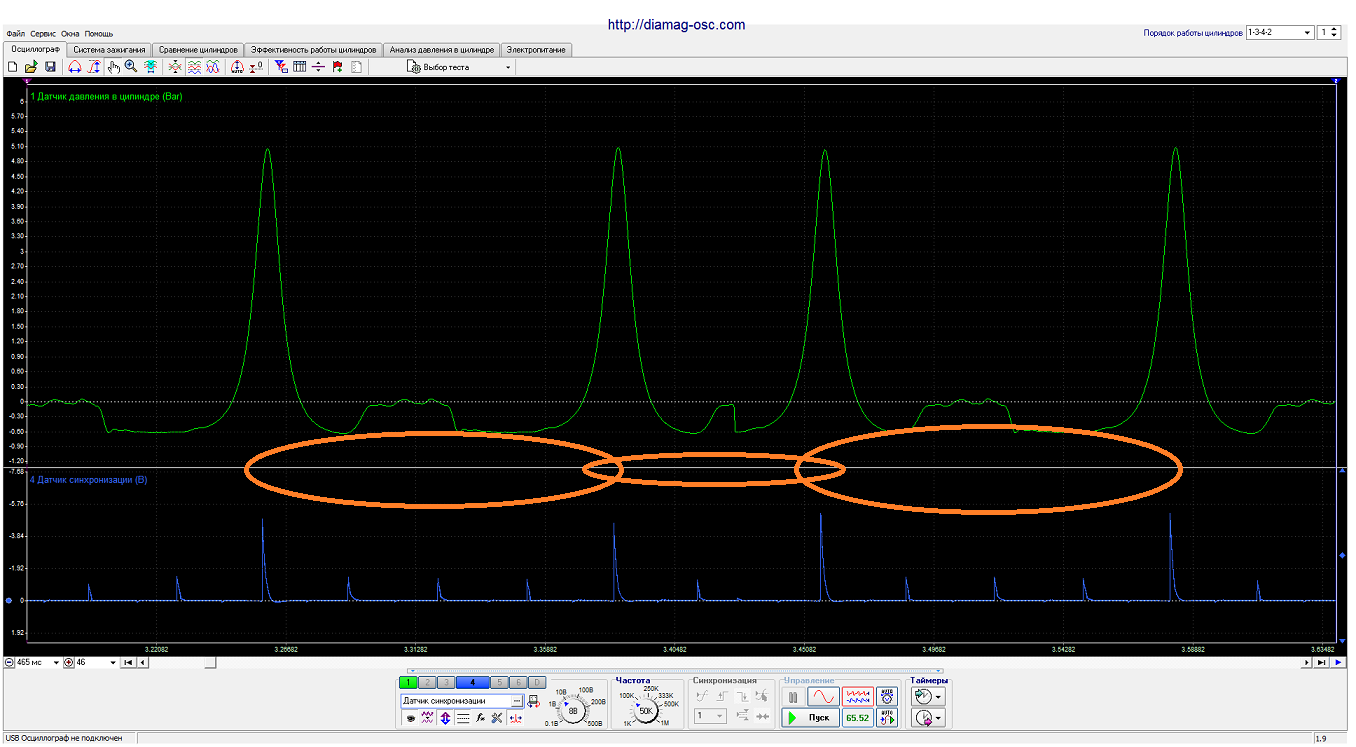1356x747 pixels.
Task: Open the Сервис menu
Action: click(43, 33)
